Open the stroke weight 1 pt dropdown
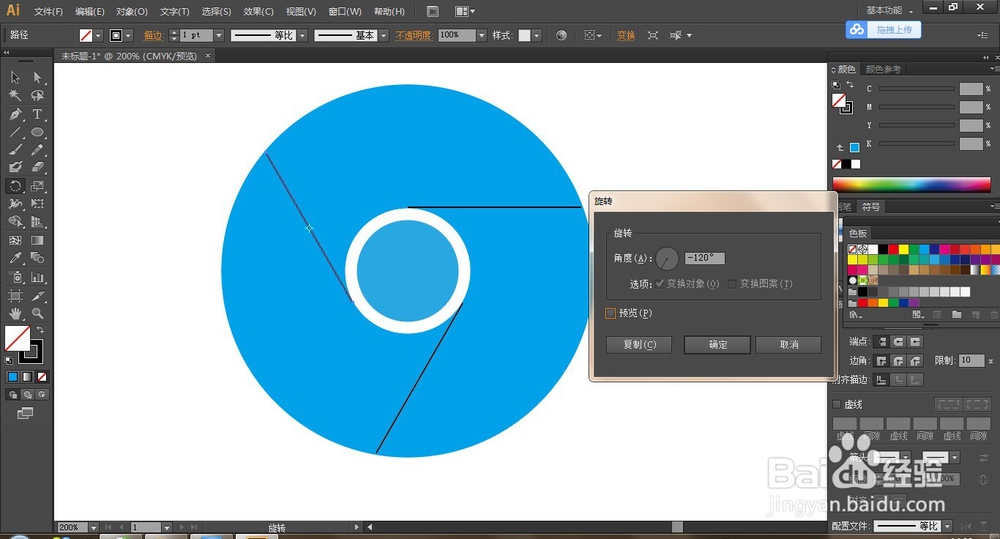 tap(219, 36)
